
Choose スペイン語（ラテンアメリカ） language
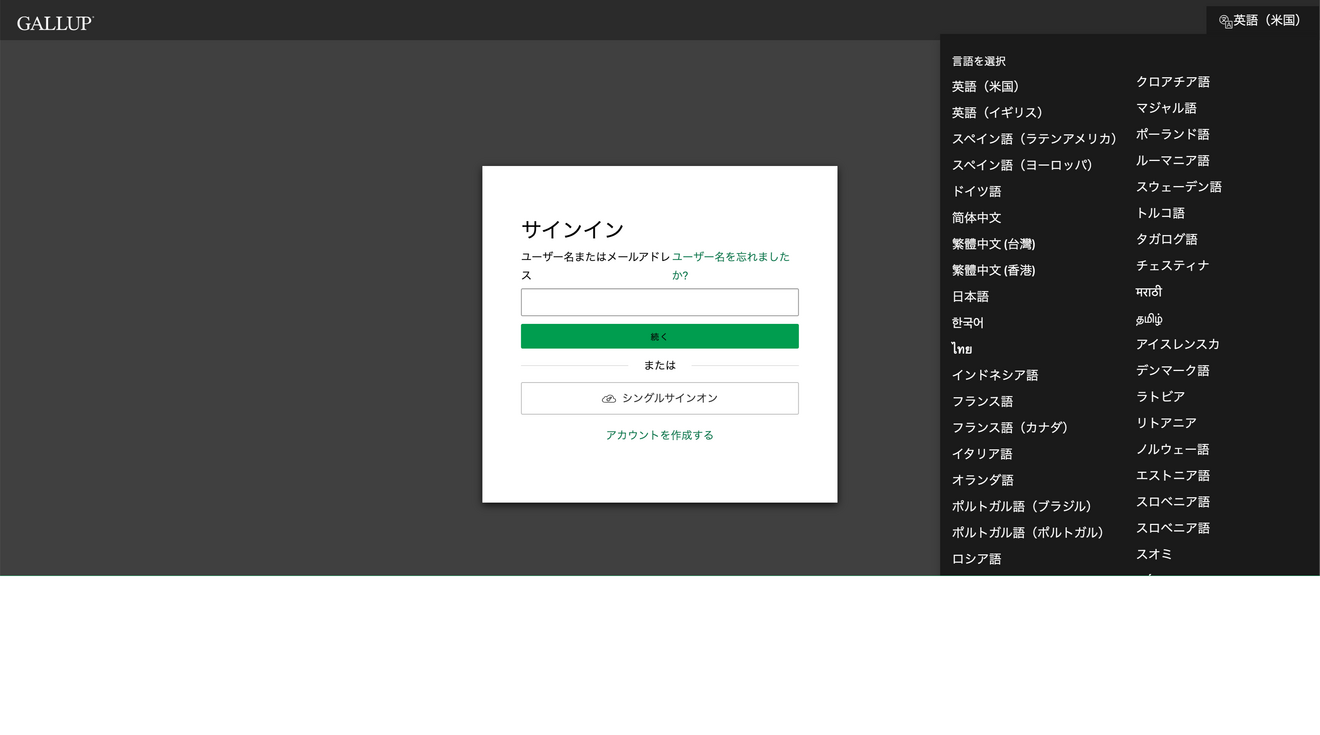(x=1035, y=139)
